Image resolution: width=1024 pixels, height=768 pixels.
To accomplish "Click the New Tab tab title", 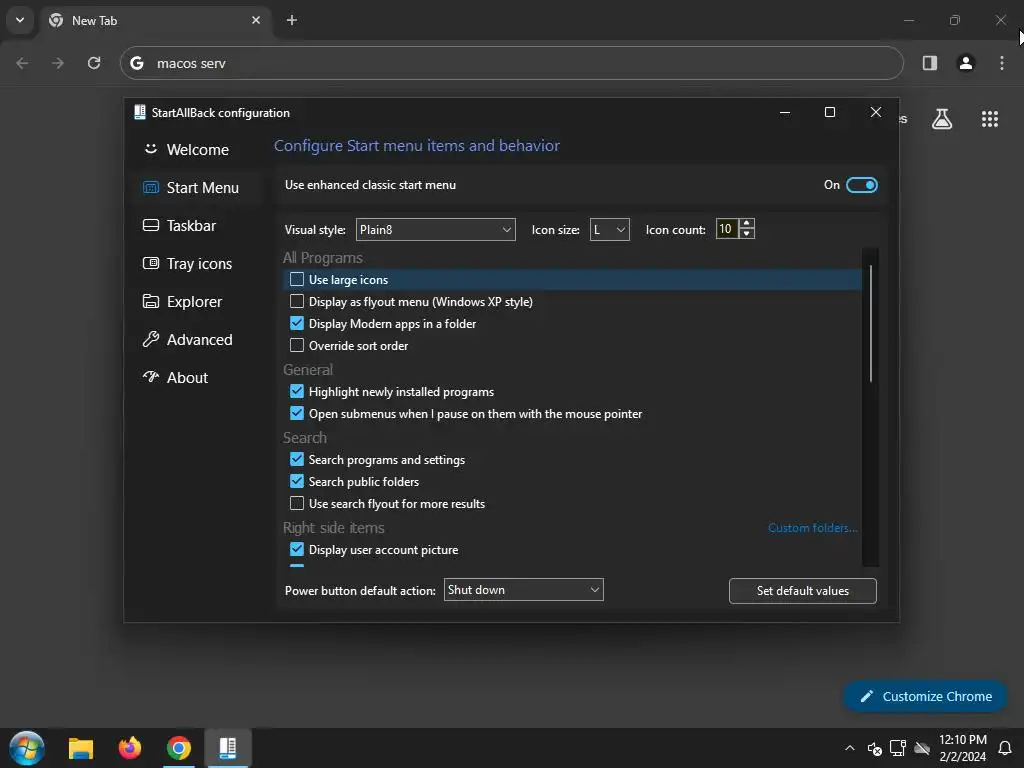I will pyautogui.click(x=95, y=21).
